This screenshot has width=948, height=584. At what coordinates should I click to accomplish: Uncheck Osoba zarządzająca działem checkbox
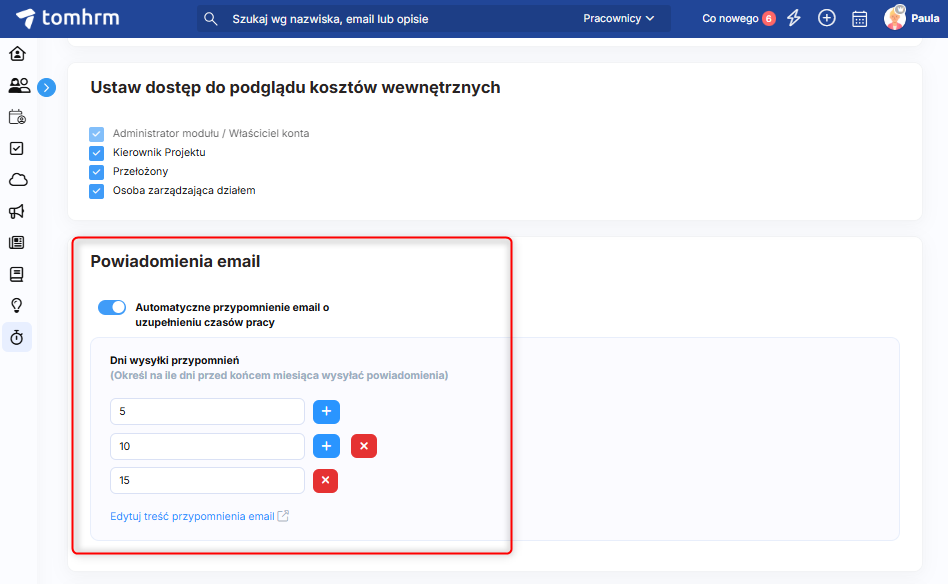pos(97,191)
